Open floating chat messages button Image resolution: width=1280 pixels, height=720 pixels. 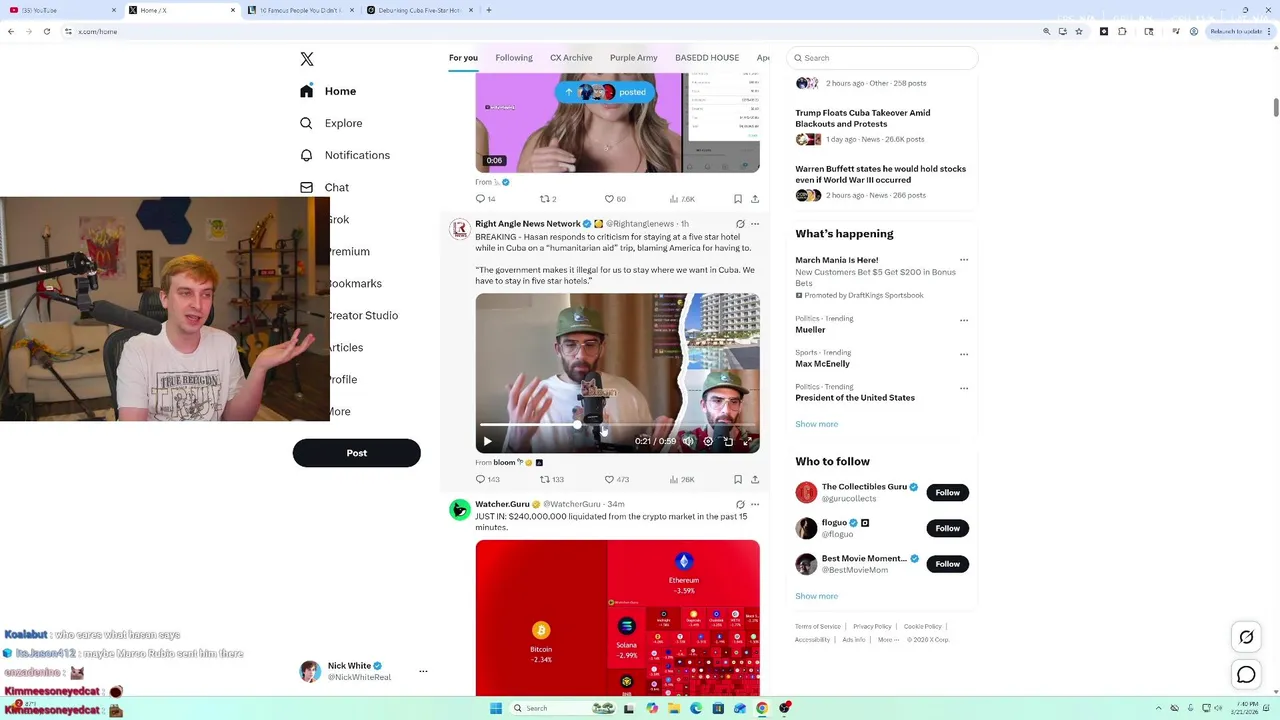point(1246,676)
